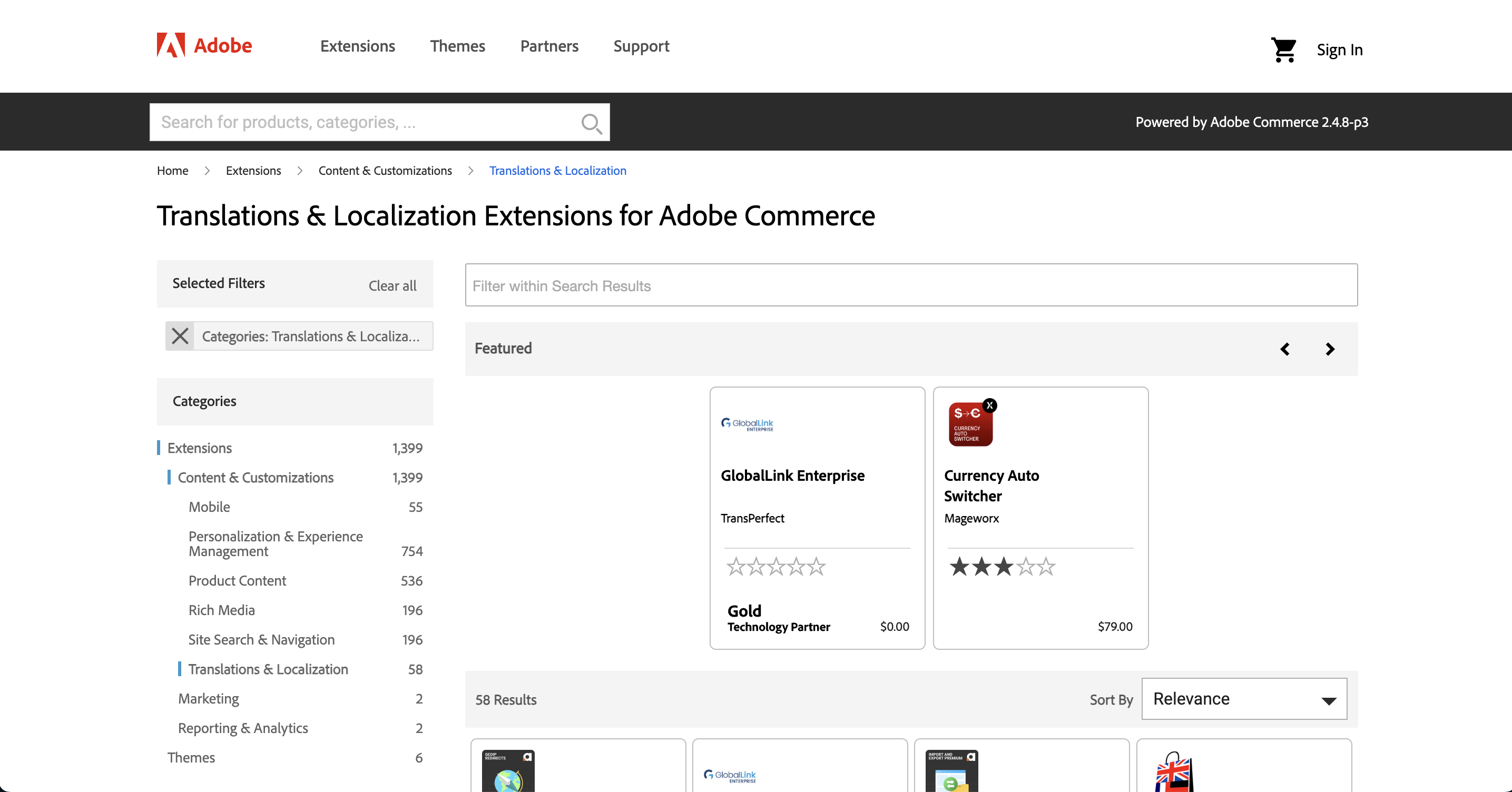Go to next featured items

(1330, 349)
